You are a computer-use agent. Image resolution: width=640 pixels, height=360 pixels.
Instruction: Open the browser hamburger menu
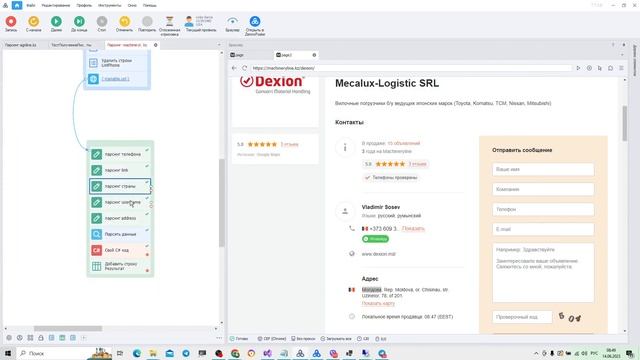point(621,68)
